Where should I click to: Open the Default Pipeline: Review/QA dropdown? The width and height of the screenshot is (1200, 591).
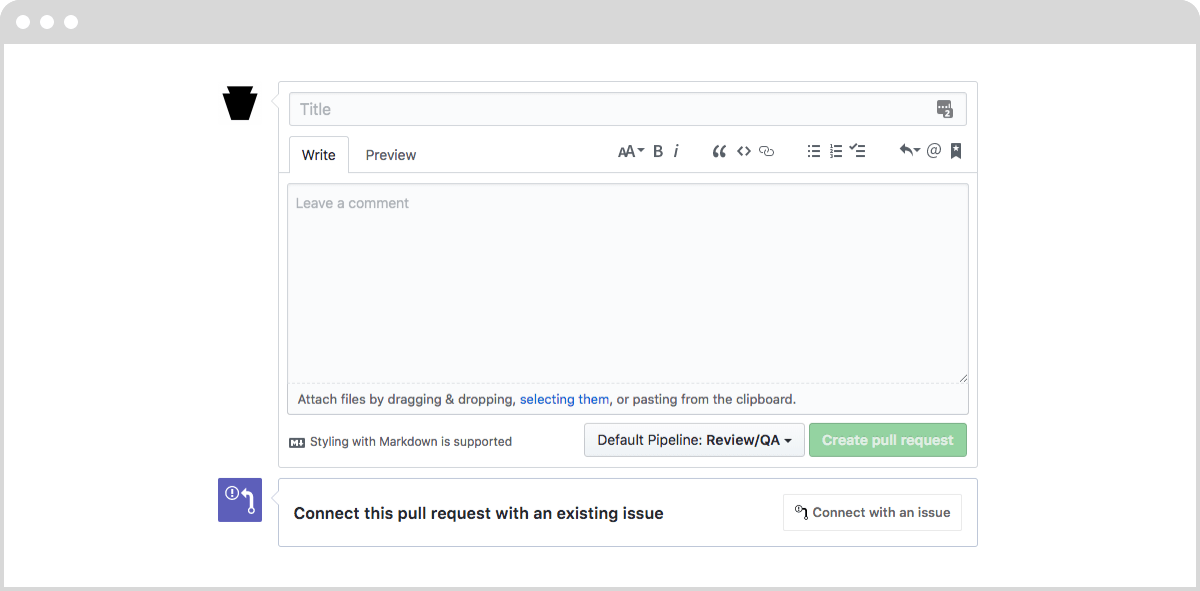click(693, 439)
